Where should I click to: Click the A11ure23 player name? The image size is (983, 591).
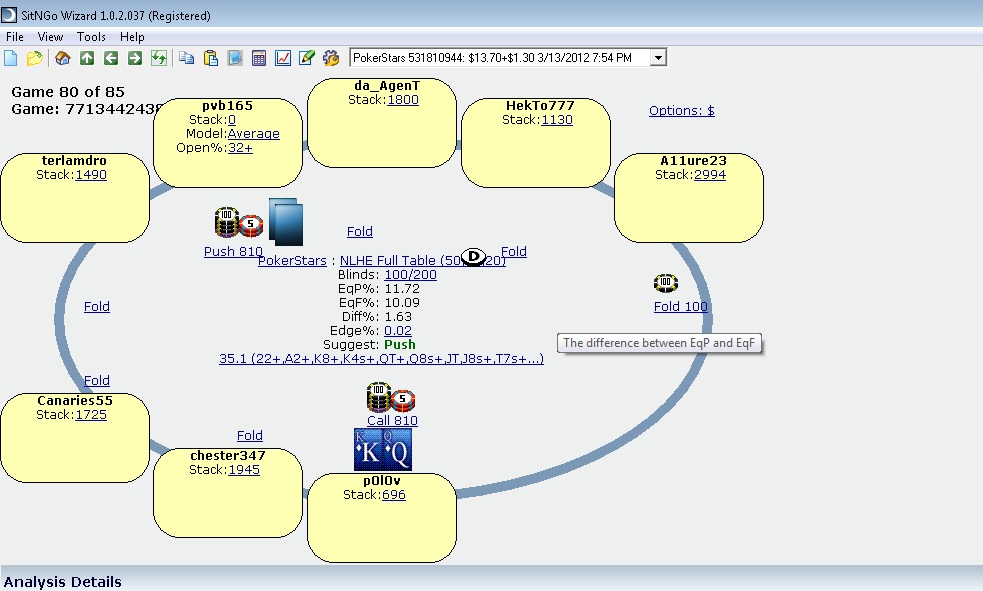point(693,160)
